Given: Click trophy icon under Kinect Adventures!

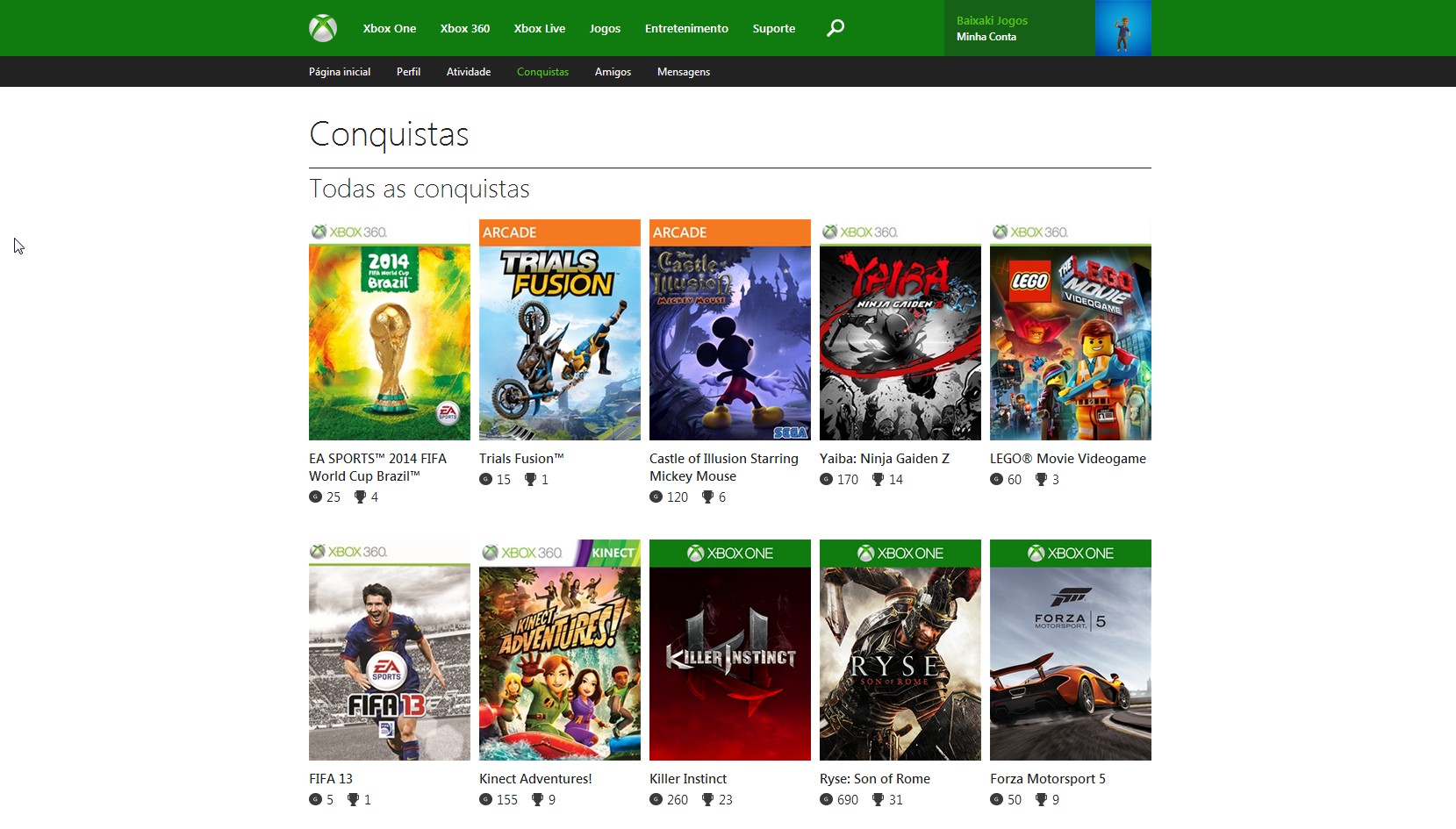Looking at the screenshot, I should click(537, 799).
